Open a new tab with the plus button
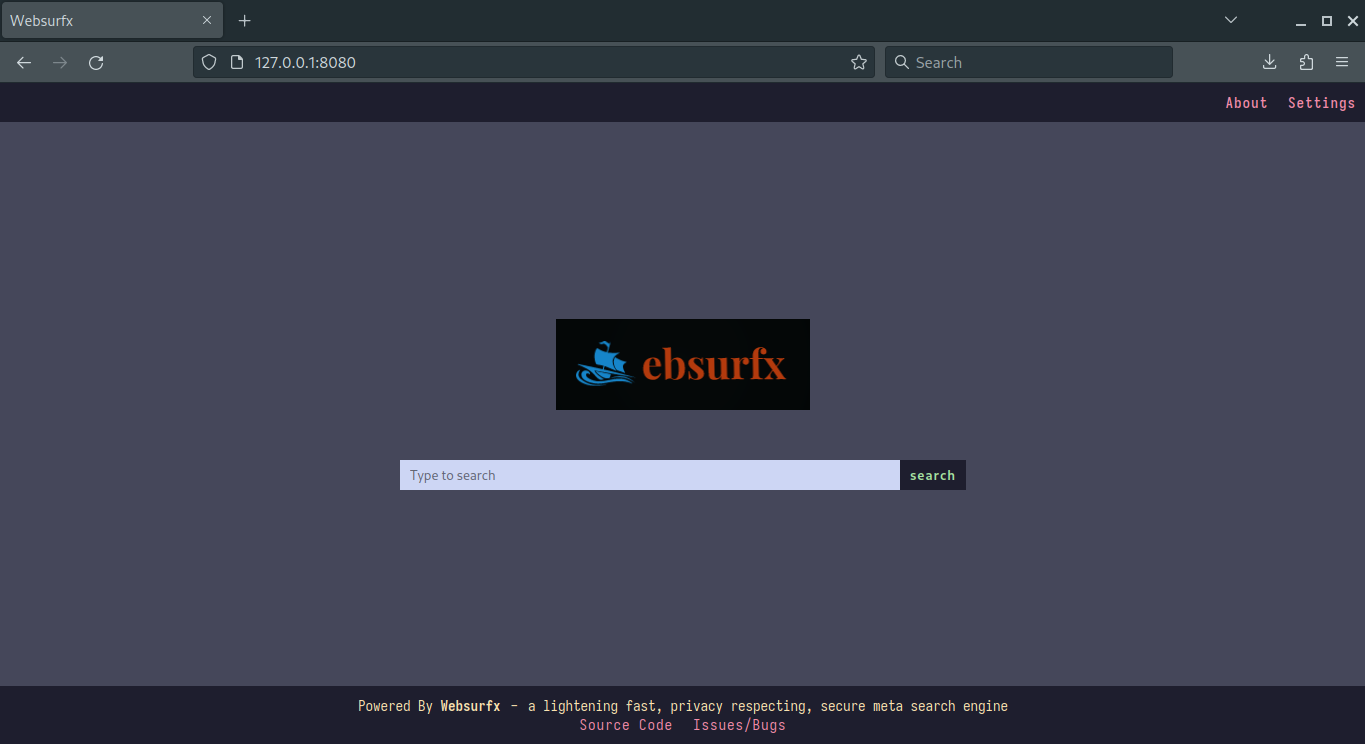The image size is (1365, 744). (x=244, y=20)
